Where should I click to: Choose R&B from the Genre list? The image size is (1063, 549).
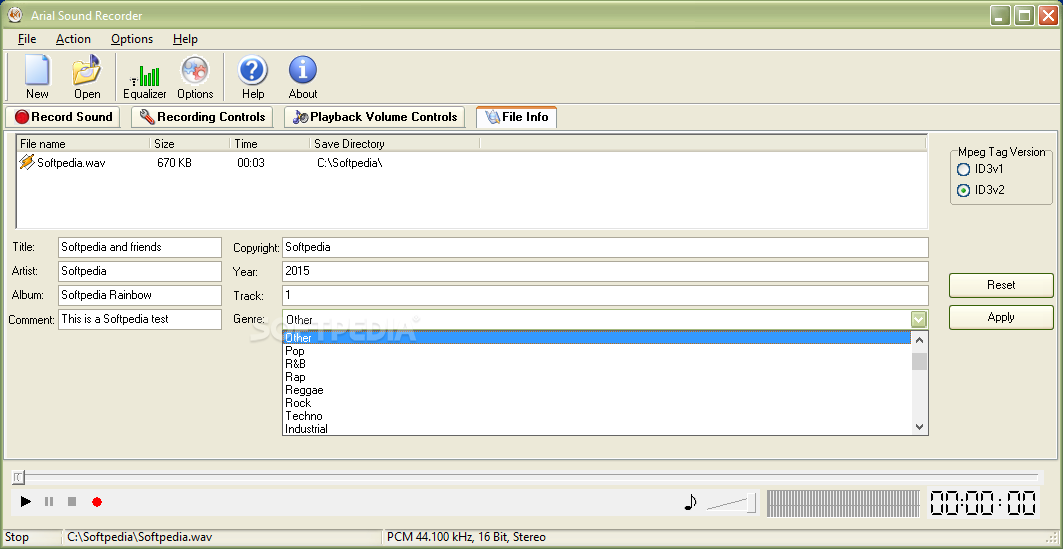point(597,364)
